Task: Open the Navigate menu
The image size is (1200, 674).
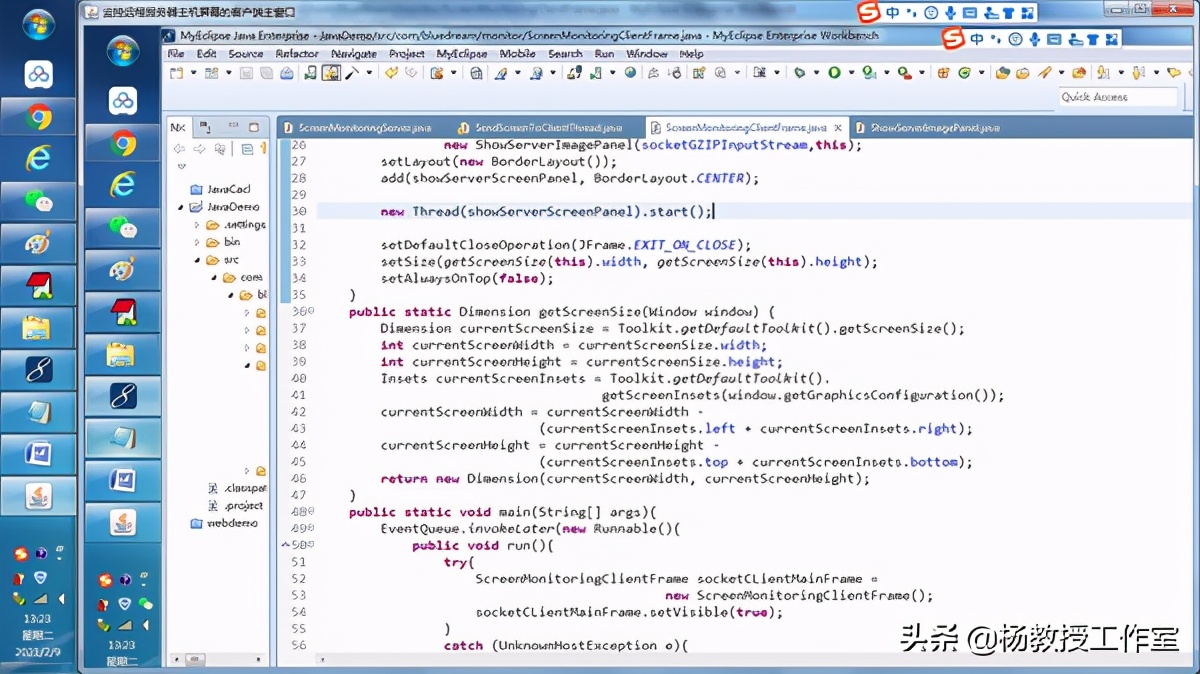Action: point(354,54)
